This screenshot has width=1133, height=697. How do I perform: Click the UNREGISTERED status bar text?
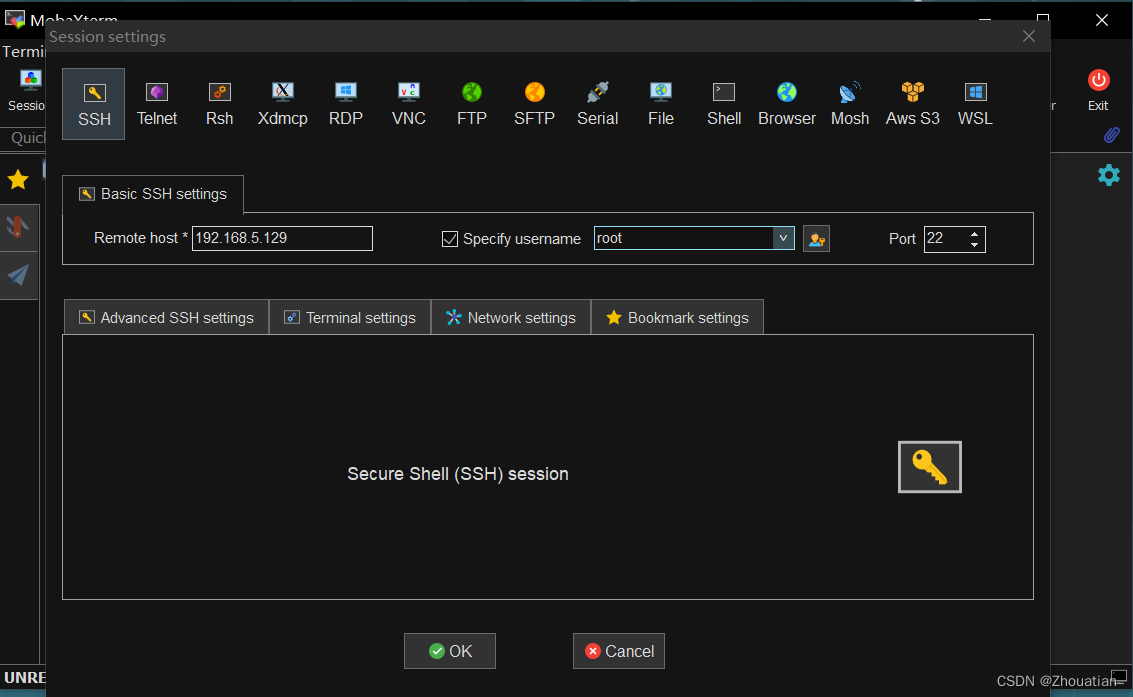coord(25,677)
